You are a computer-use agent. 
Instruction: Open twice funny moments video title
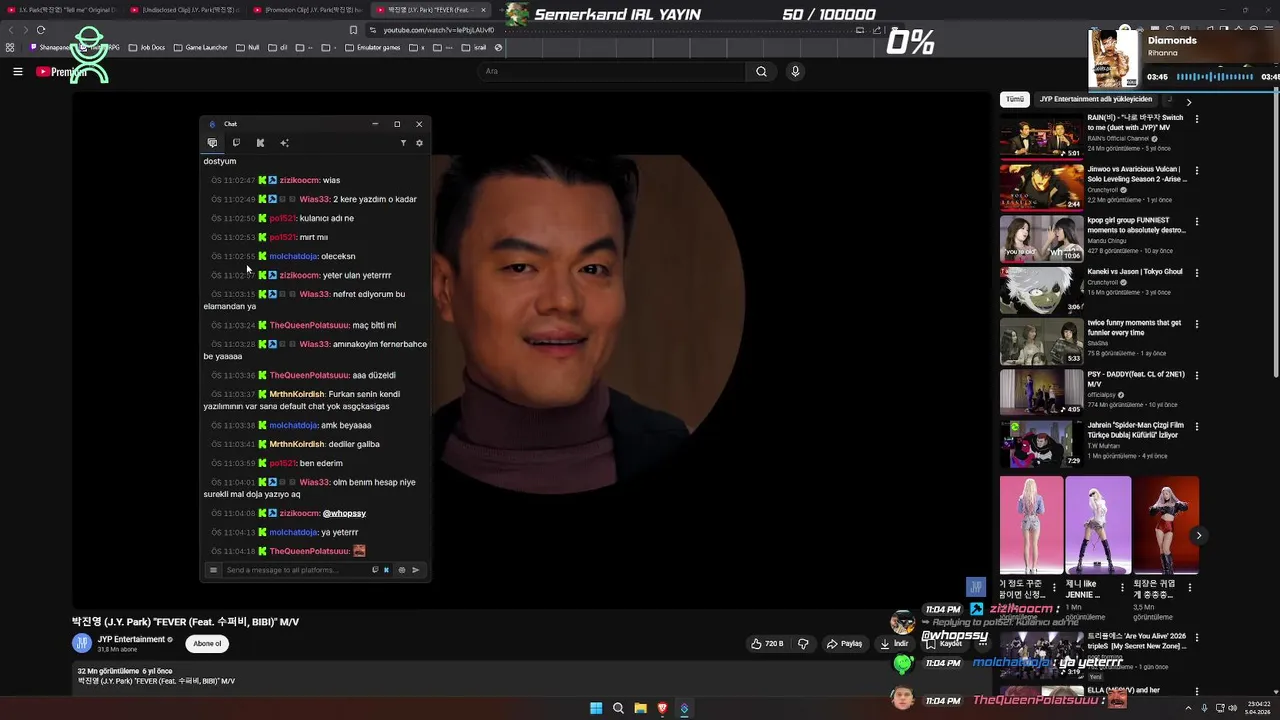point(1136,328)
